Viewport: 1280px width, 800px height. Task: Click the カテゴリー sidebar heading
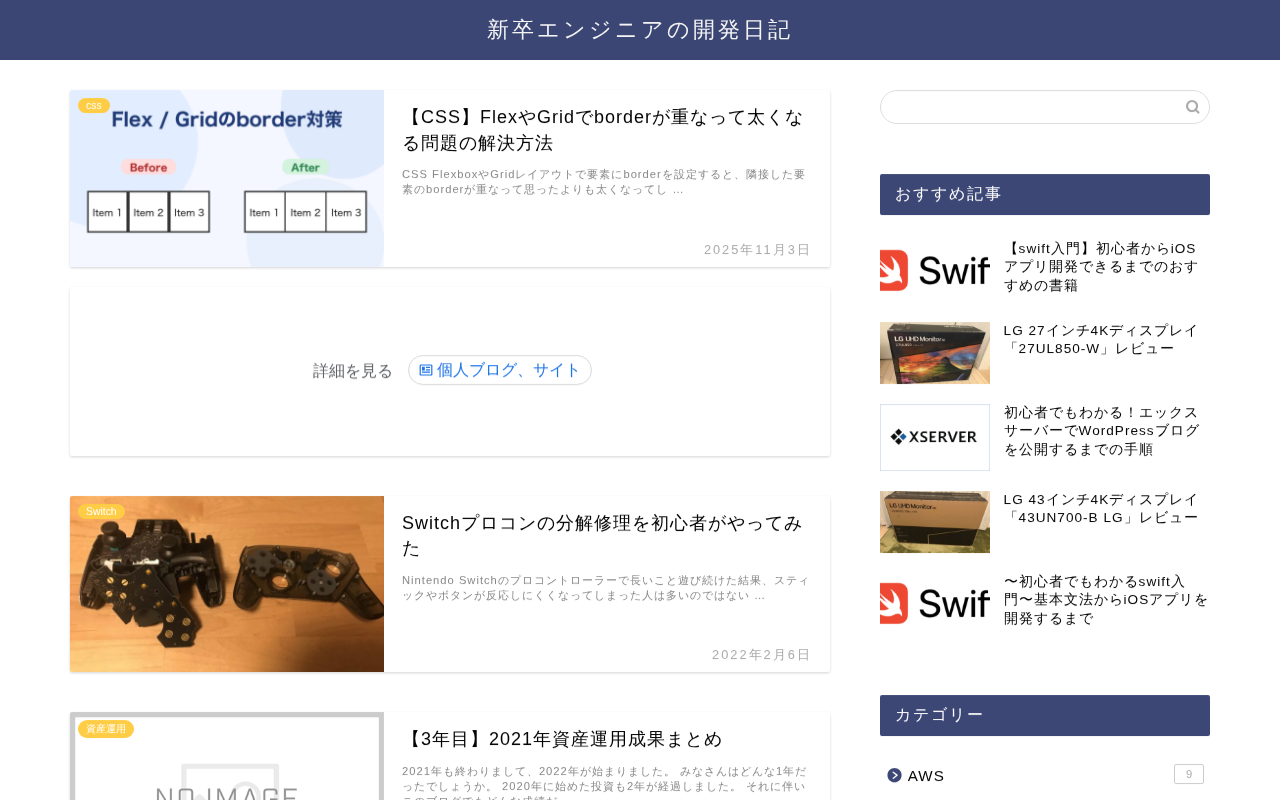pyautogui.click(x=1045, y=715)
